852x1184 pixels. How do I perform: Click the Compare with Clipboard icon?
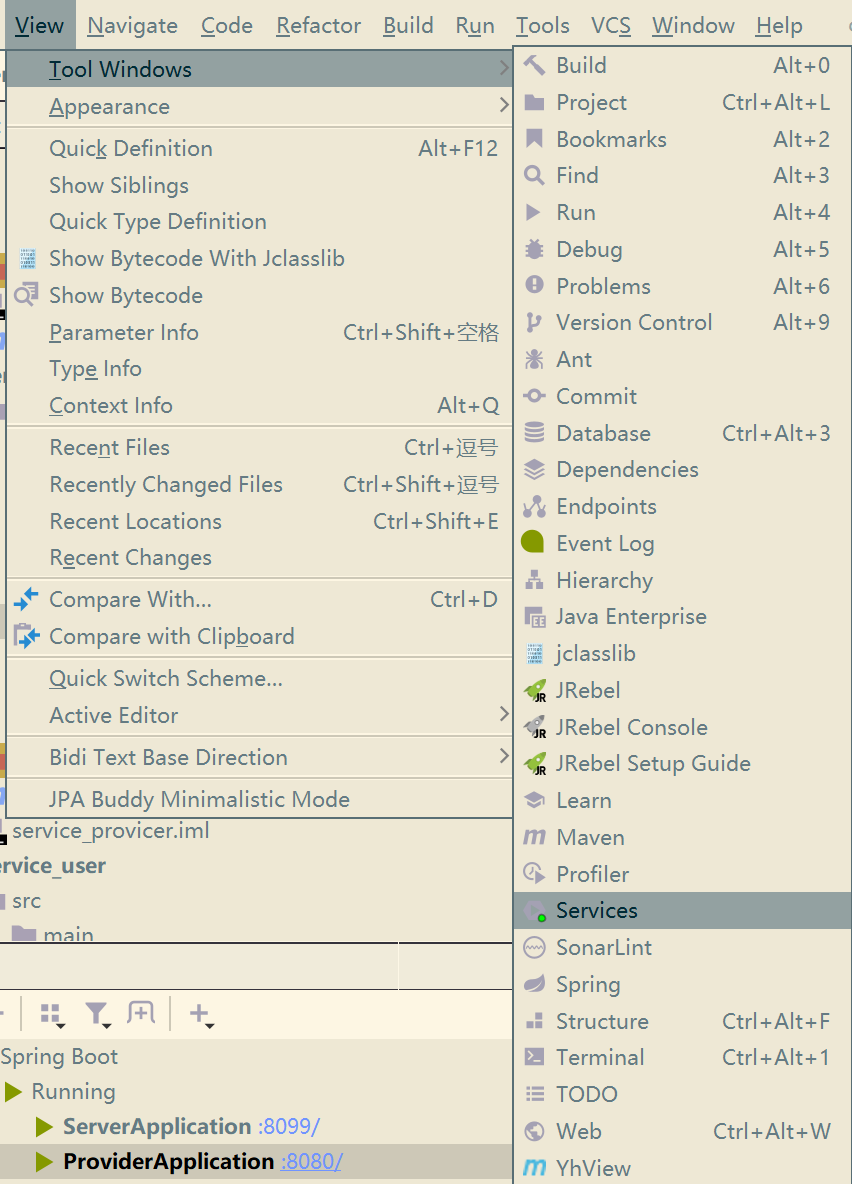pos(26,636)
